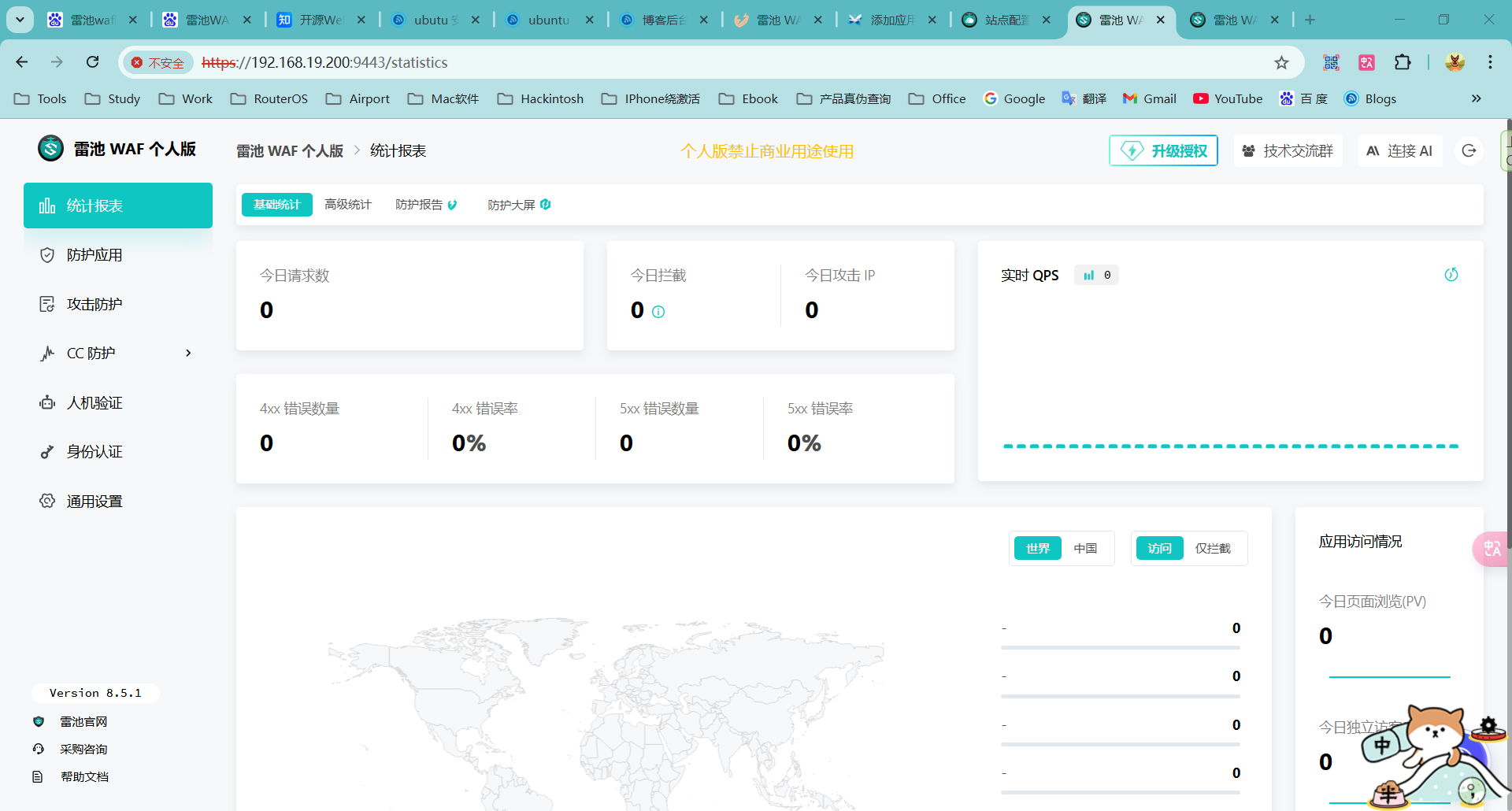Click the browser forward arrow
Screen dimensions: 1512x811
[57, 62]
